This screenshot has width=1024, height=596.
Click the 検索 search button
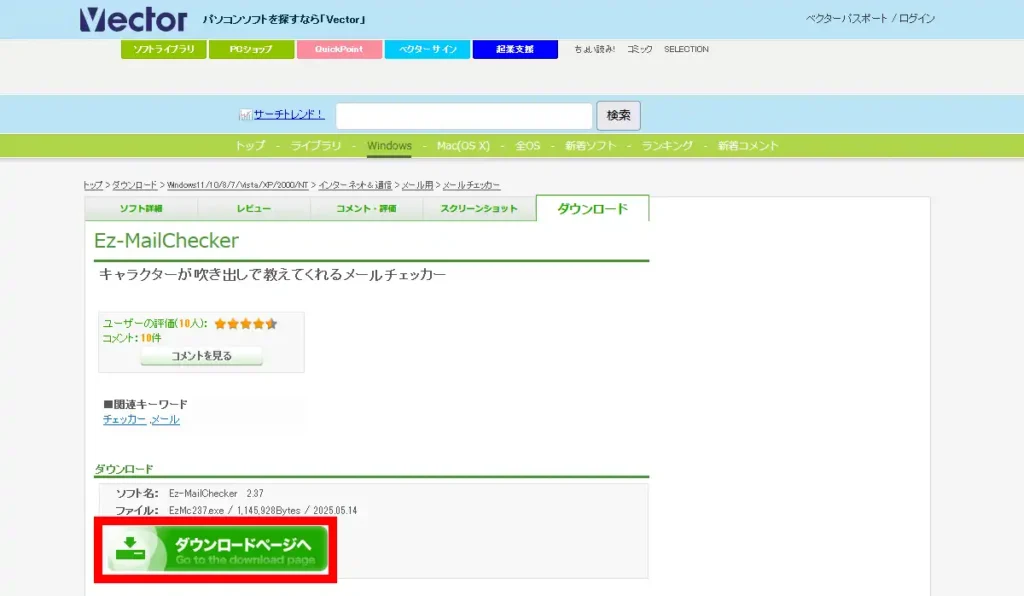coord(618,116)
